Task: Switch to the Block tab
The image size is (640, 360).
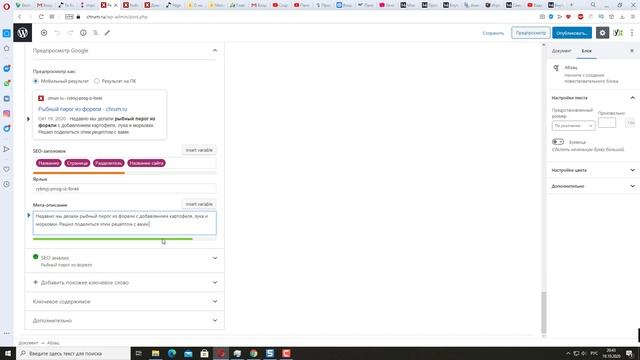Action: pyautogui.click(x=587, y=51)
